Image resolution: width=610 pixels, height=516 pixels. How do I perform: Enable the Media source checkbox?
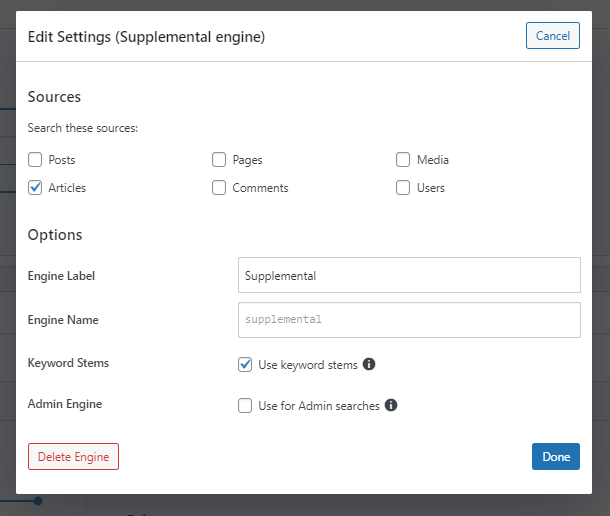403,160
